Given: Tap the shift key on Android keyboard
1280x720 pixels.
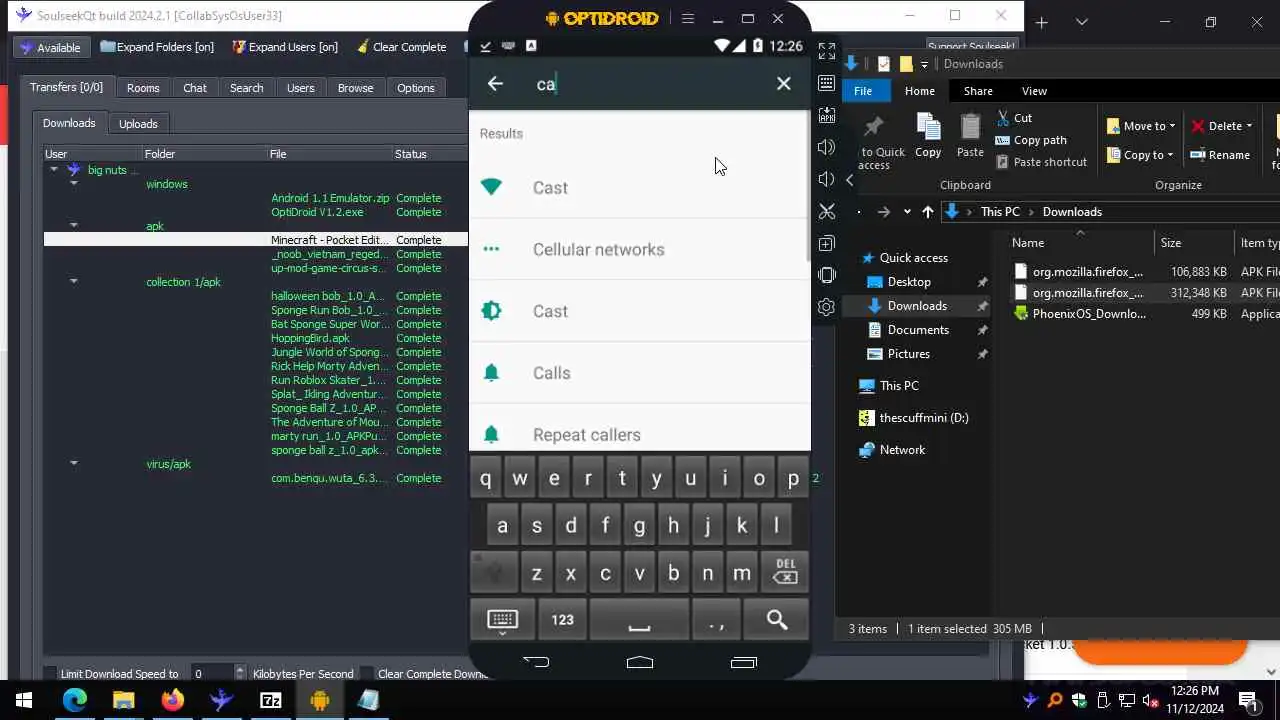Looking at the screenshot, I should (494, 573).
